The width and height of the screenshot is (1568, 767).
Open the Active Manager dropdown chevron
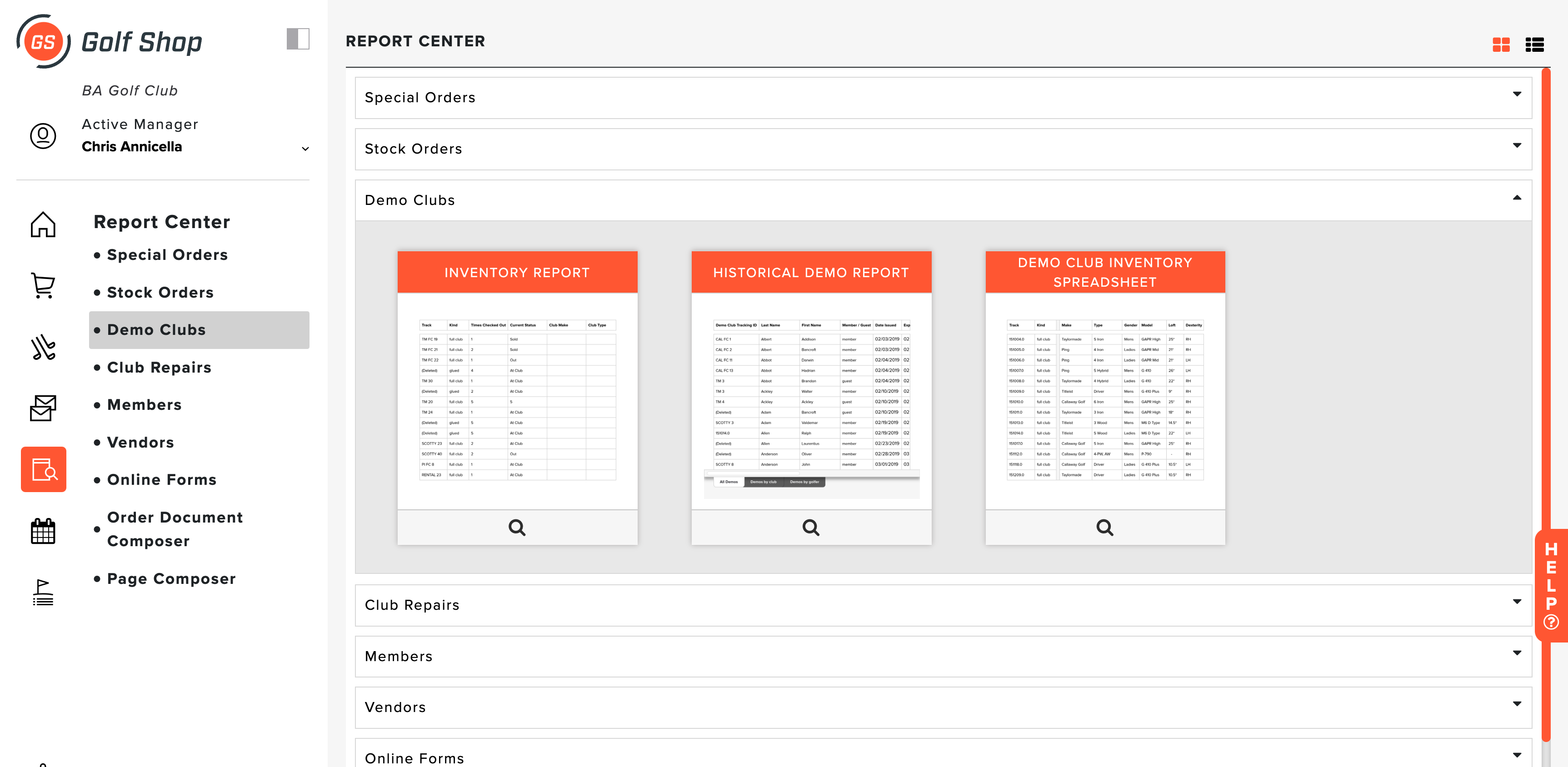[305, 149]
